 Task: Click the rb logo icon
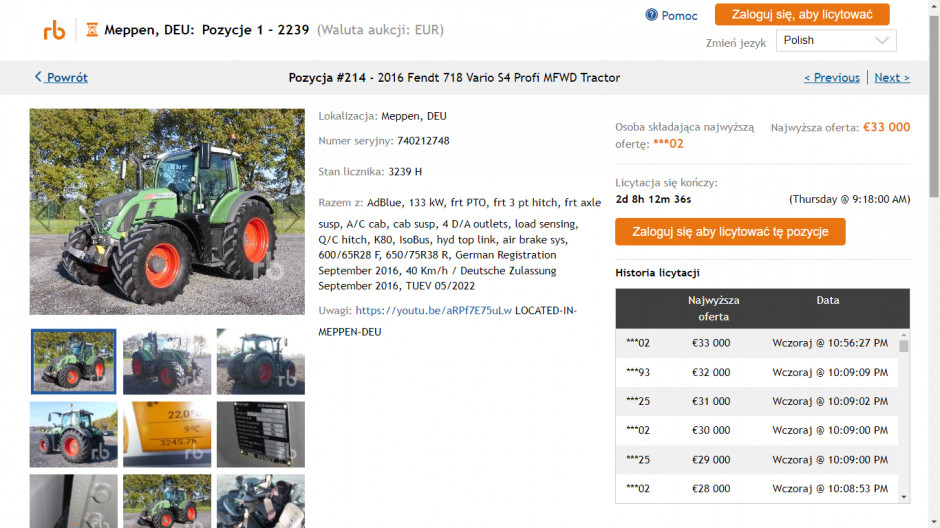click(x=54, y=30)
